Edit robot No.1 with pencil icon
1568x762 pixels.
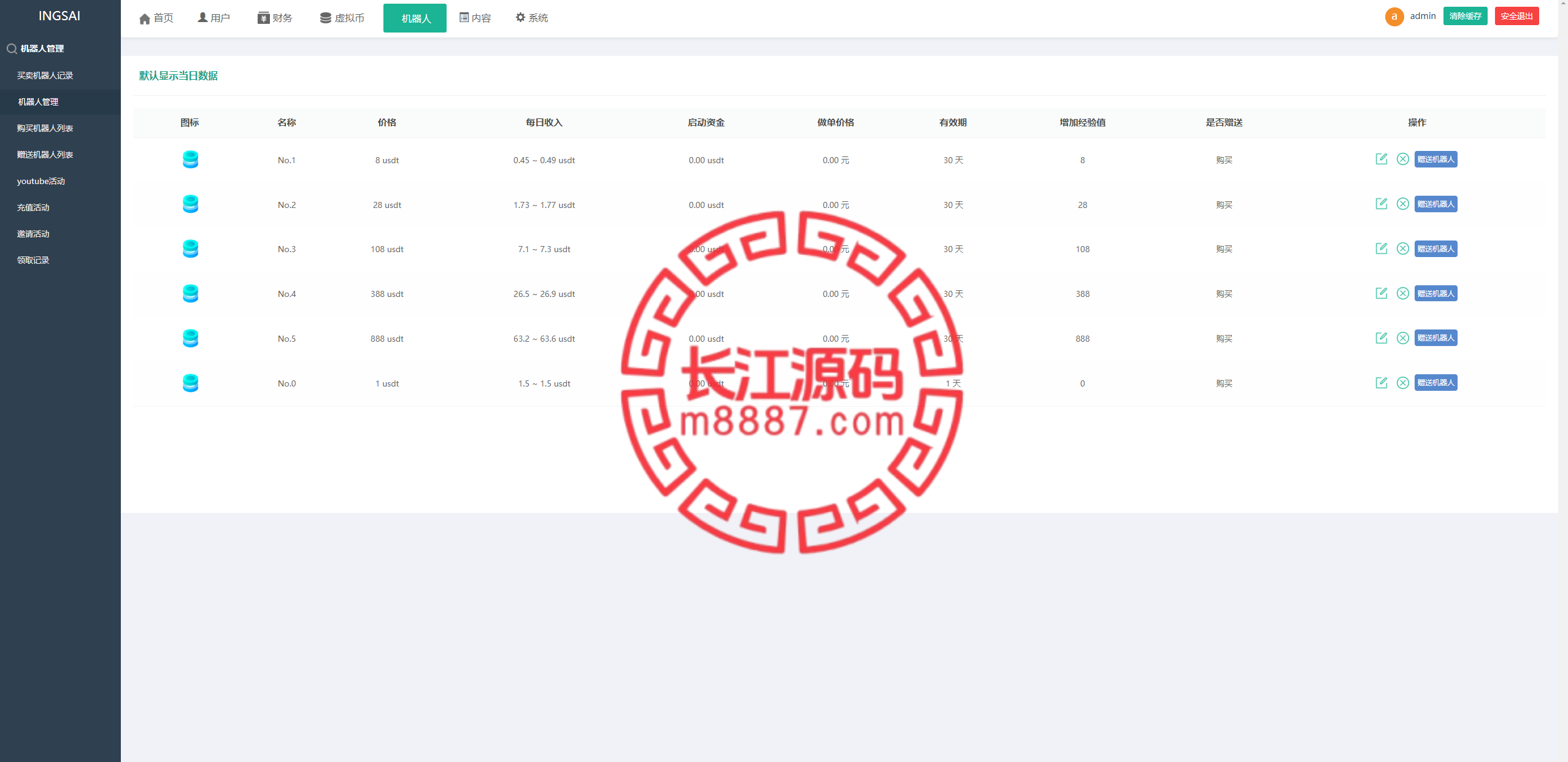pos(1381,159)
